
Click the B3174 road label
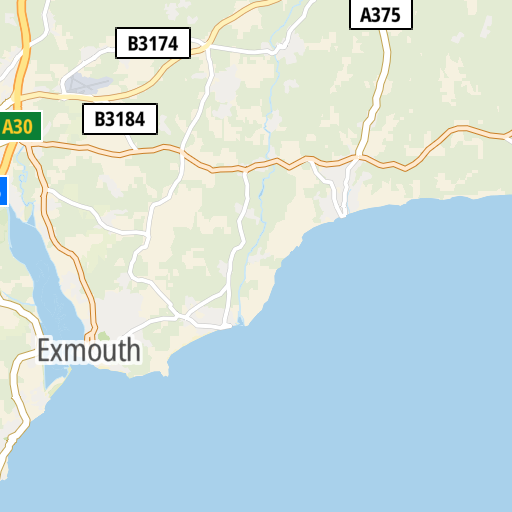(x=153, y=43)
